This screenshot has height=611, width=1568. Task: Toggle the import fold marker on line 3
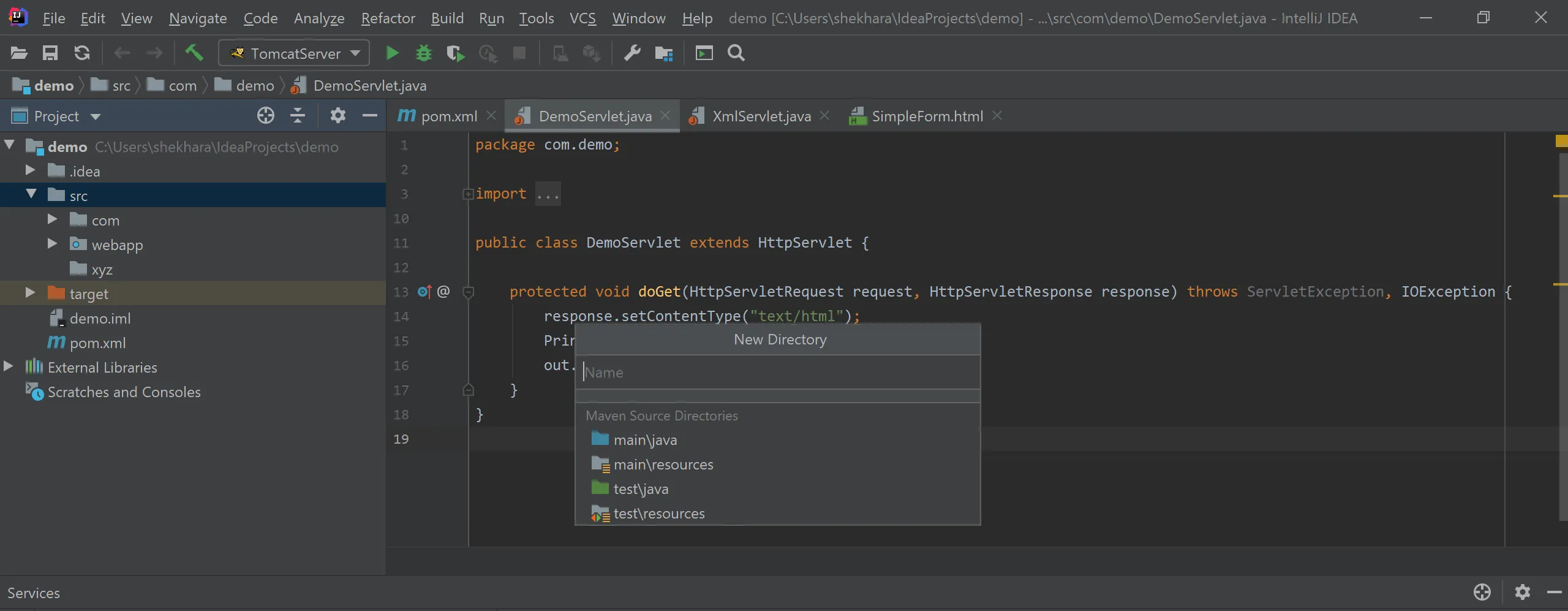pos(468,194)
